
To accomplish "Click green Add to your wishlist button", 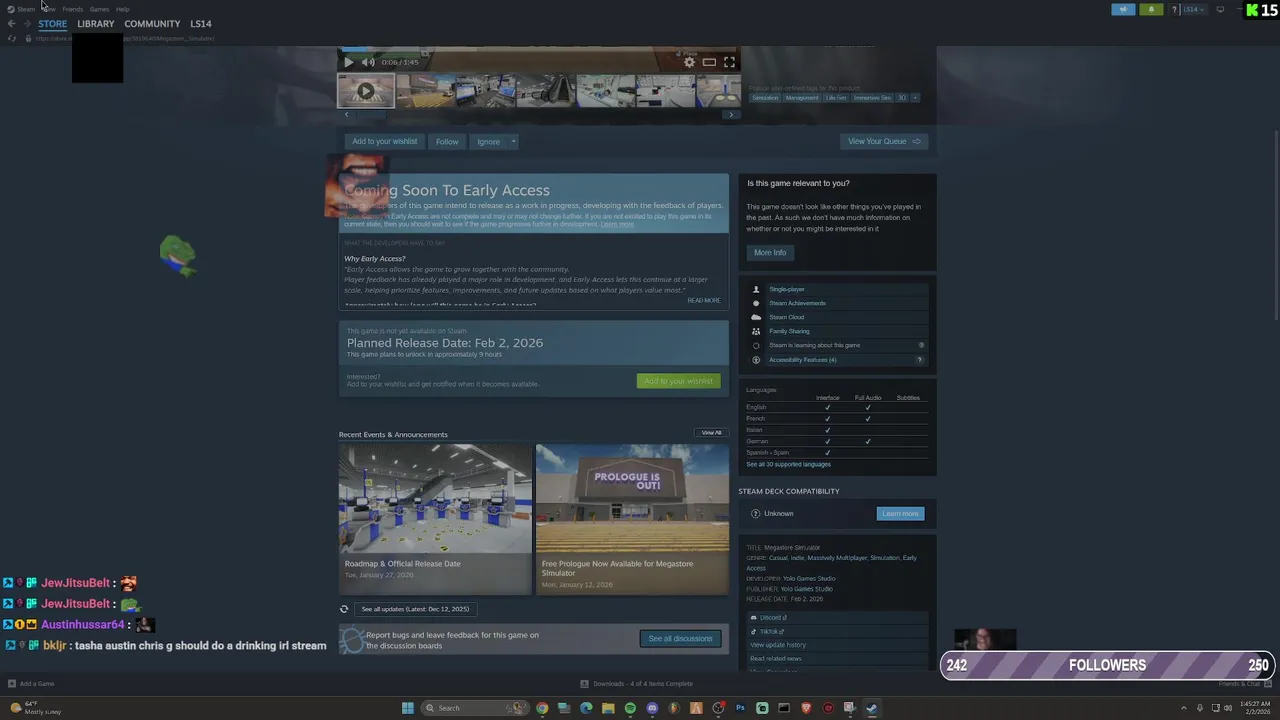I will (678, 381).
